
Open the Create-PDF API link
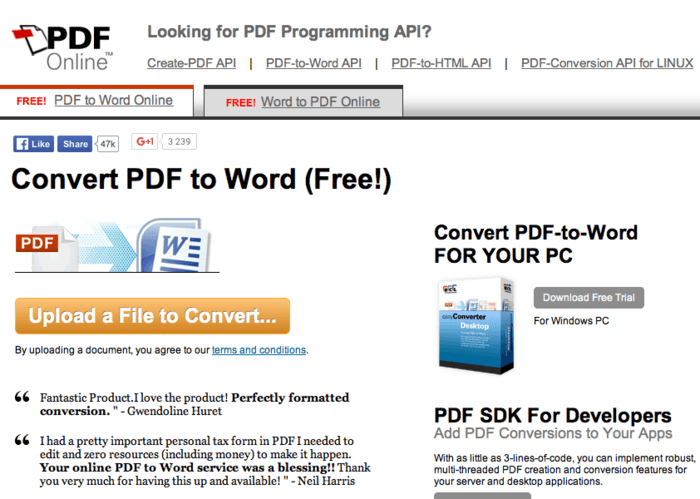[x=192, y=63]
